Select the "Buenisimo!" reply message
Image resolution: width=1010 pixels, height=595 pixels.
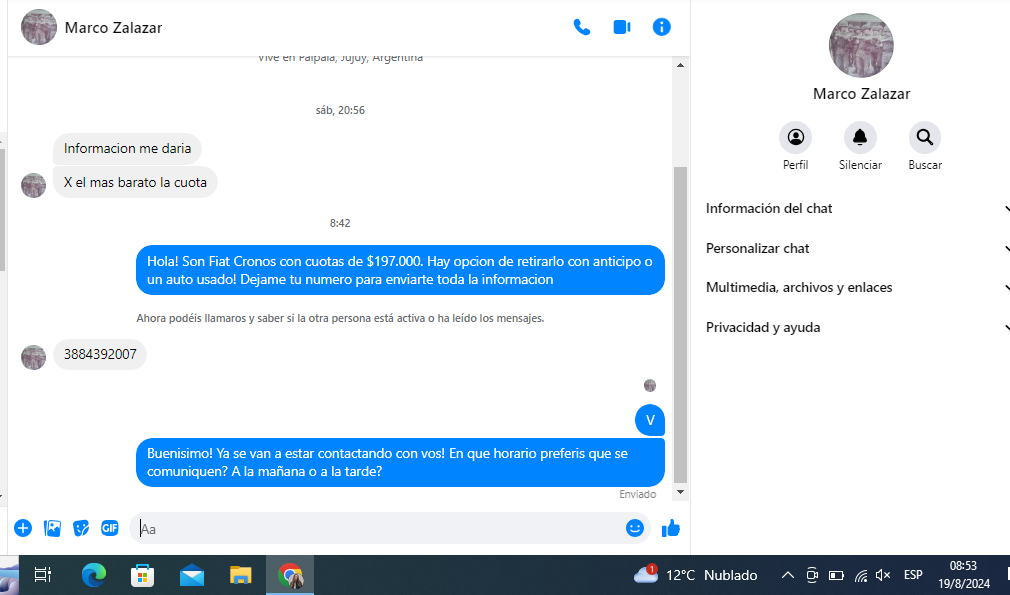[400, 462]
